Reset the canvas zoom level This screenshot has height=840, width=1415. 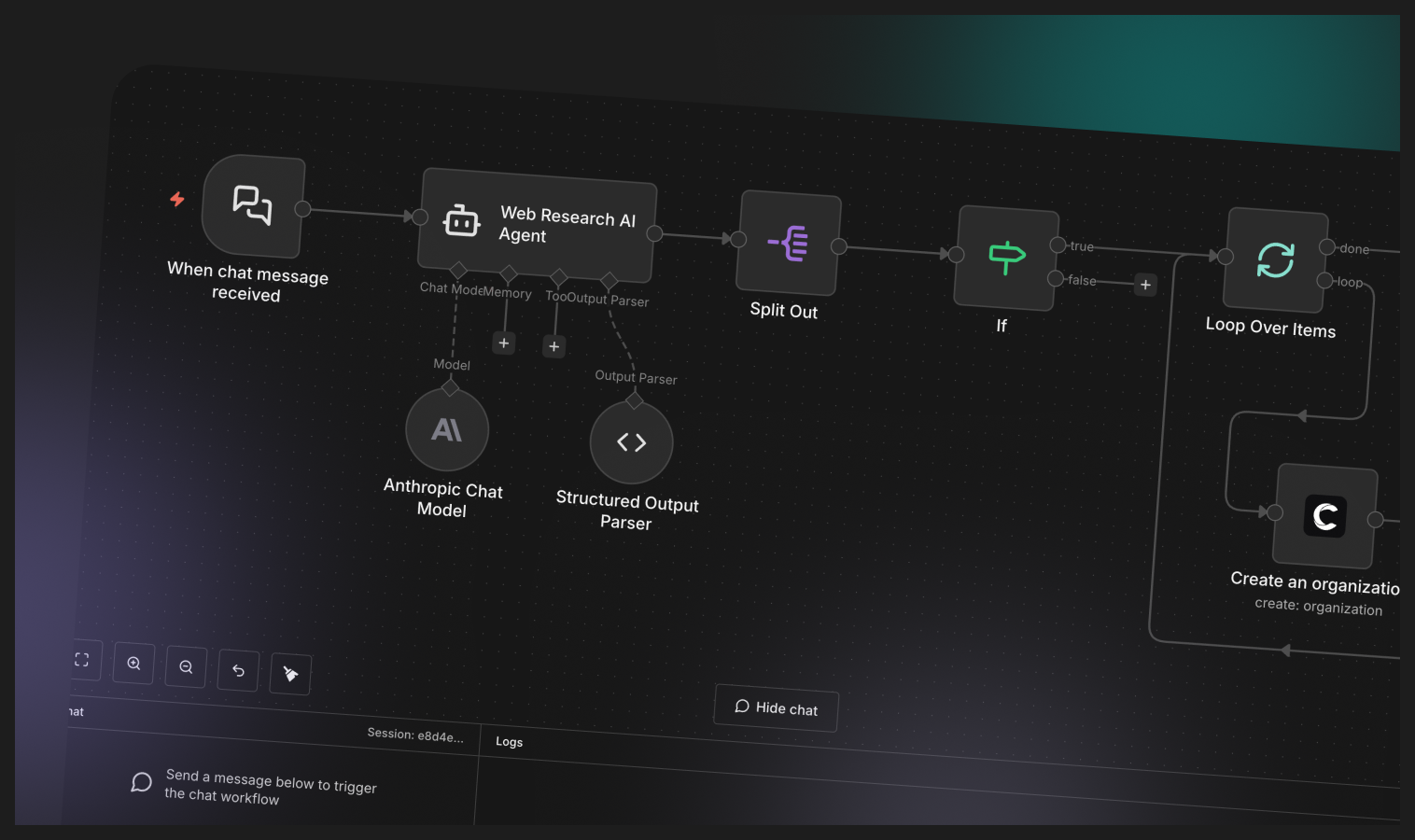coord(238,670)
